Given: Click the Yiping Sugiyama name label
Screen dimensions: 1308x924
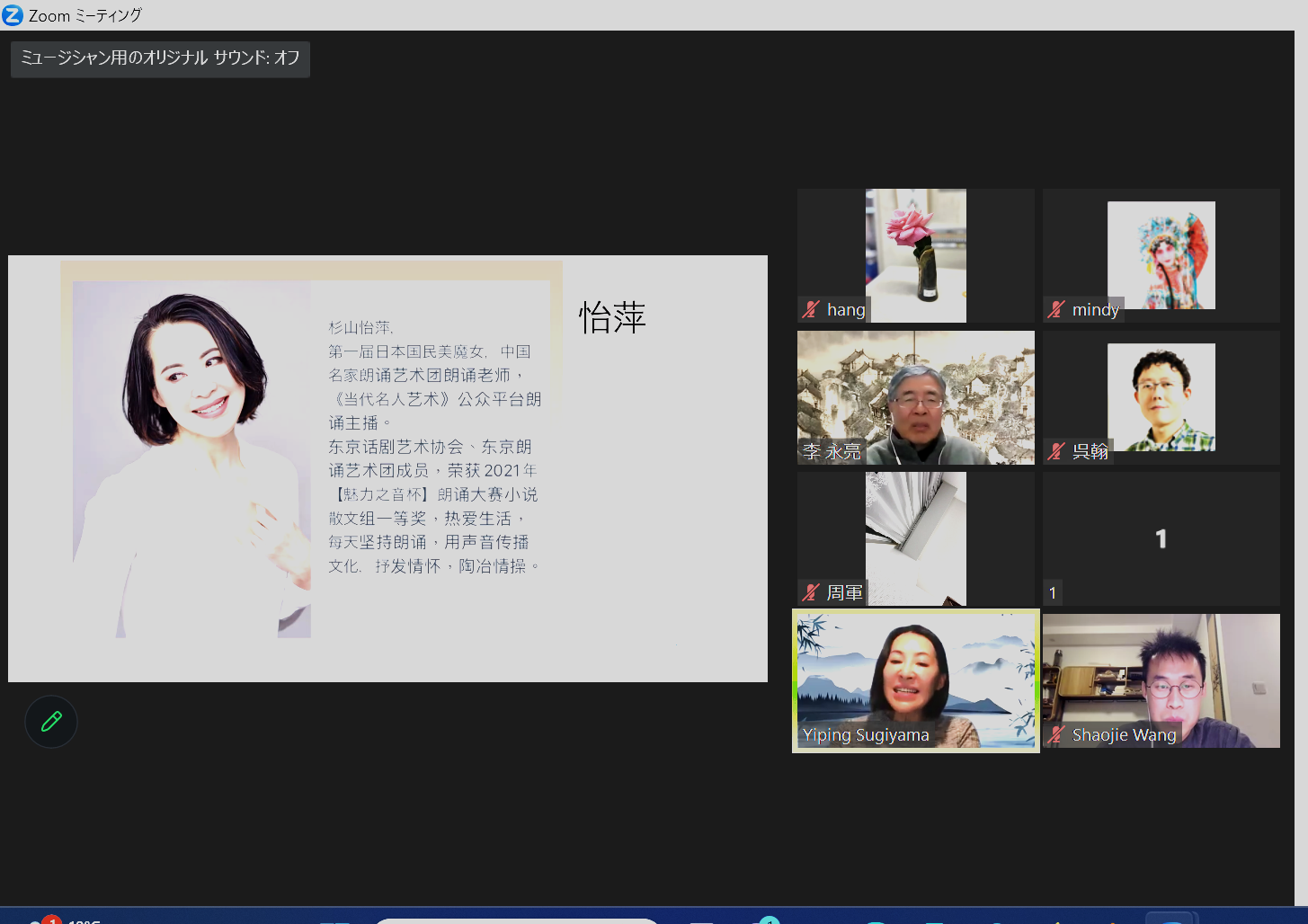Looking at the screenshot, I should point(865,735).
